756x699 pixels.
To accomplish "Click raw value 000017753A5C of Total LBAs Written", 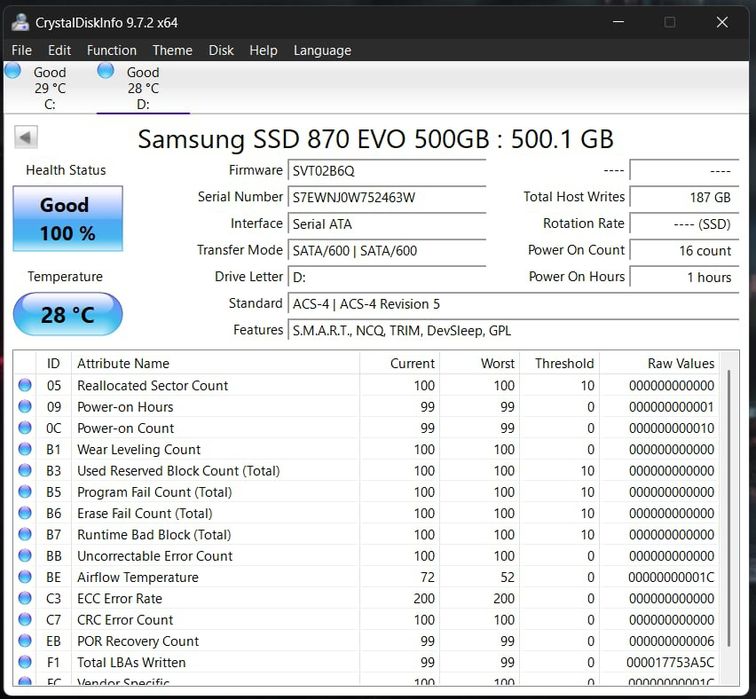I will 670,662.
